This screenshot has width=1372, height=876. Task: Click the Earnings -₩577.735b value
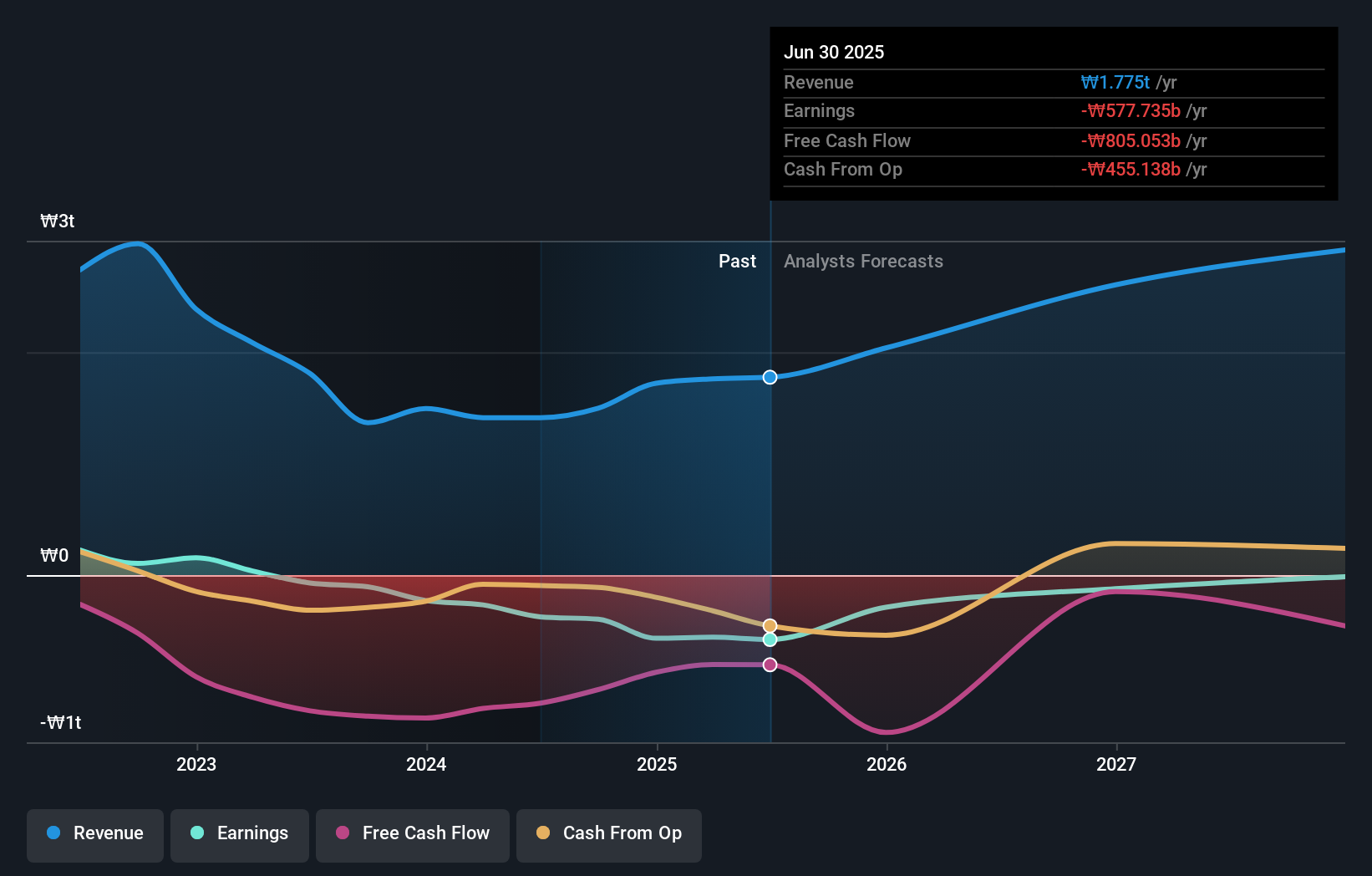click(x=1131, y=111)
